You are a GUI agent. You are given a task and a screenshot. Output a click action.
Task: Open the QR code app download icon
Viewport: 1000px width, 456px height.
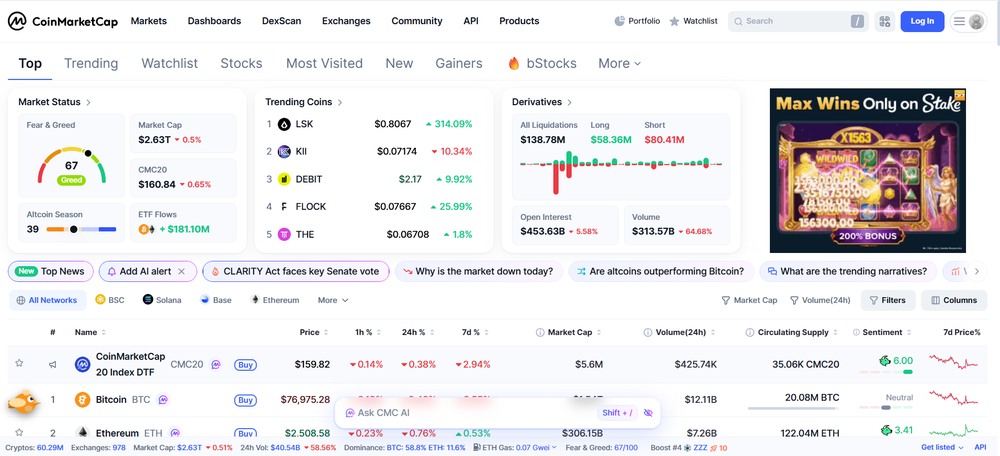click(x=884, y=21)
